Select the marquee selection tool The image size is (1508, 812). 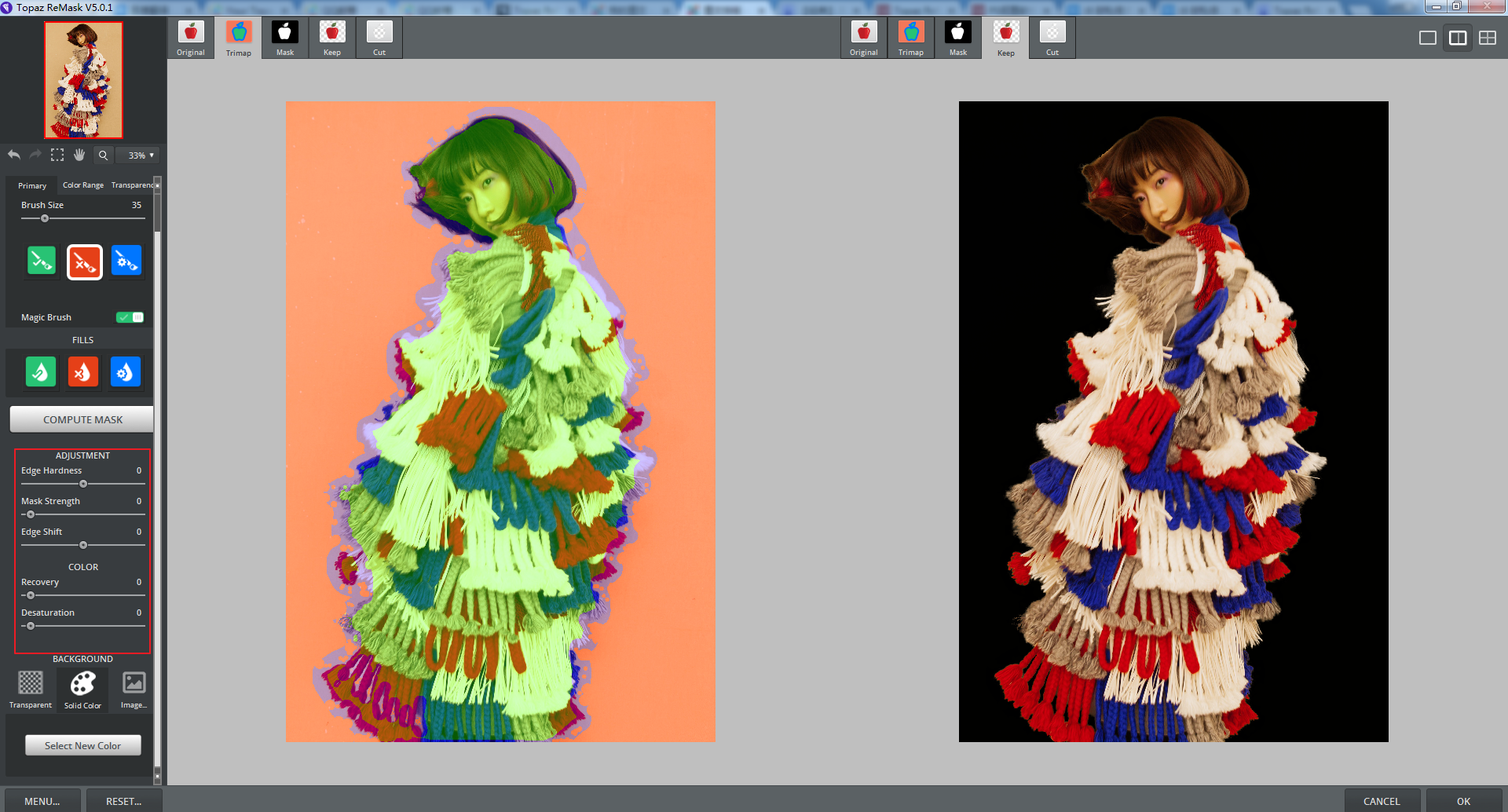[x=57, y=155]
